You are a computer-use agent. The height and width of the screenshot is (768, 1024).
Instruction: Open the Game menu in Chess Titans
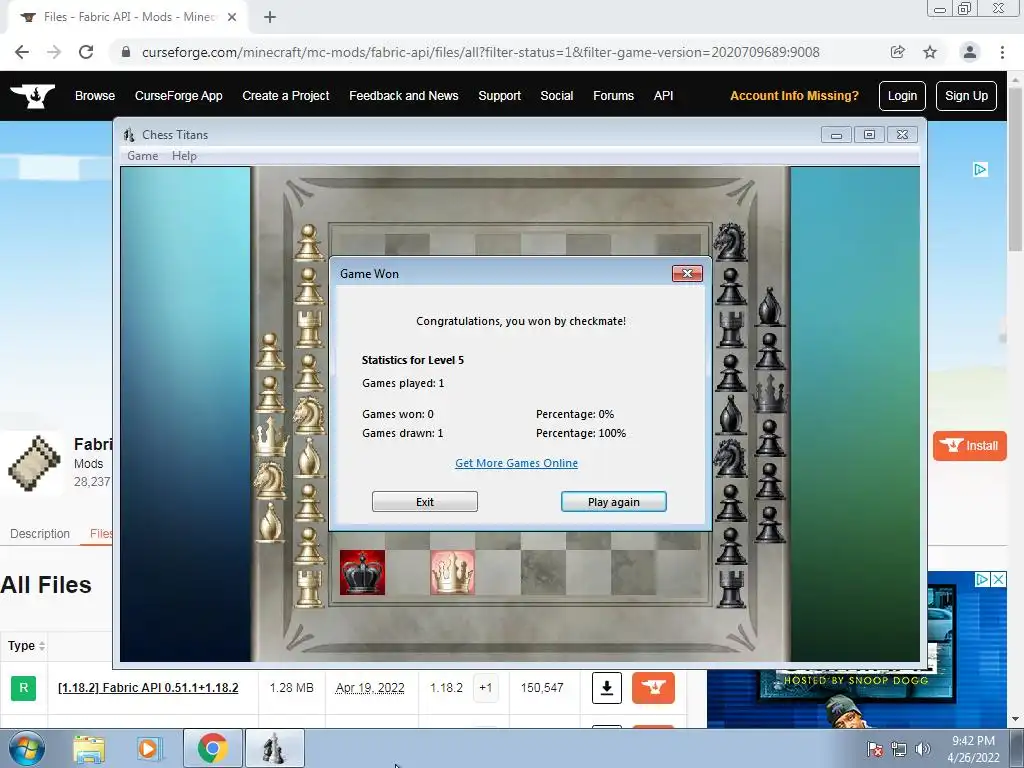click(142, 155)
